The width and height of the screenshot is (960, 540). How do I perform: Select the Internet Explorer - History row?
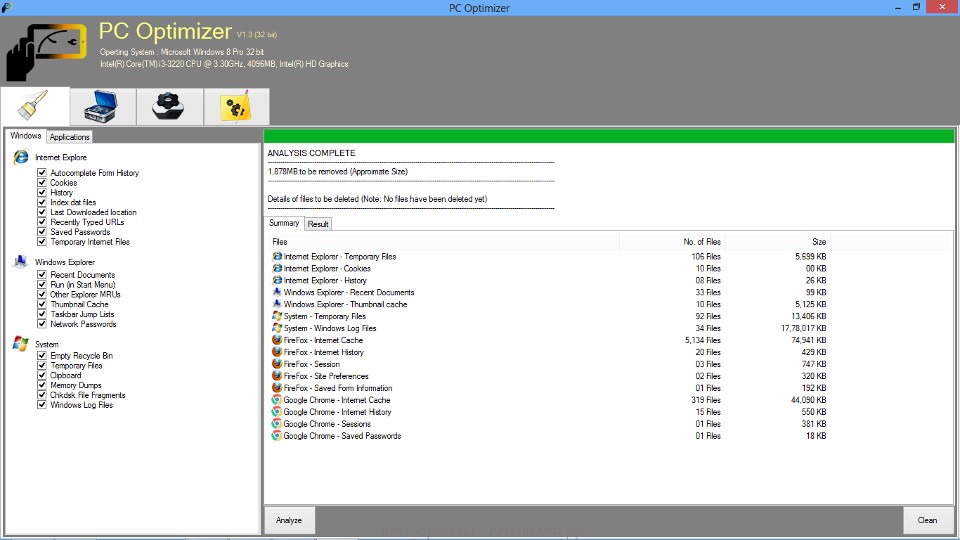[549, 280]
